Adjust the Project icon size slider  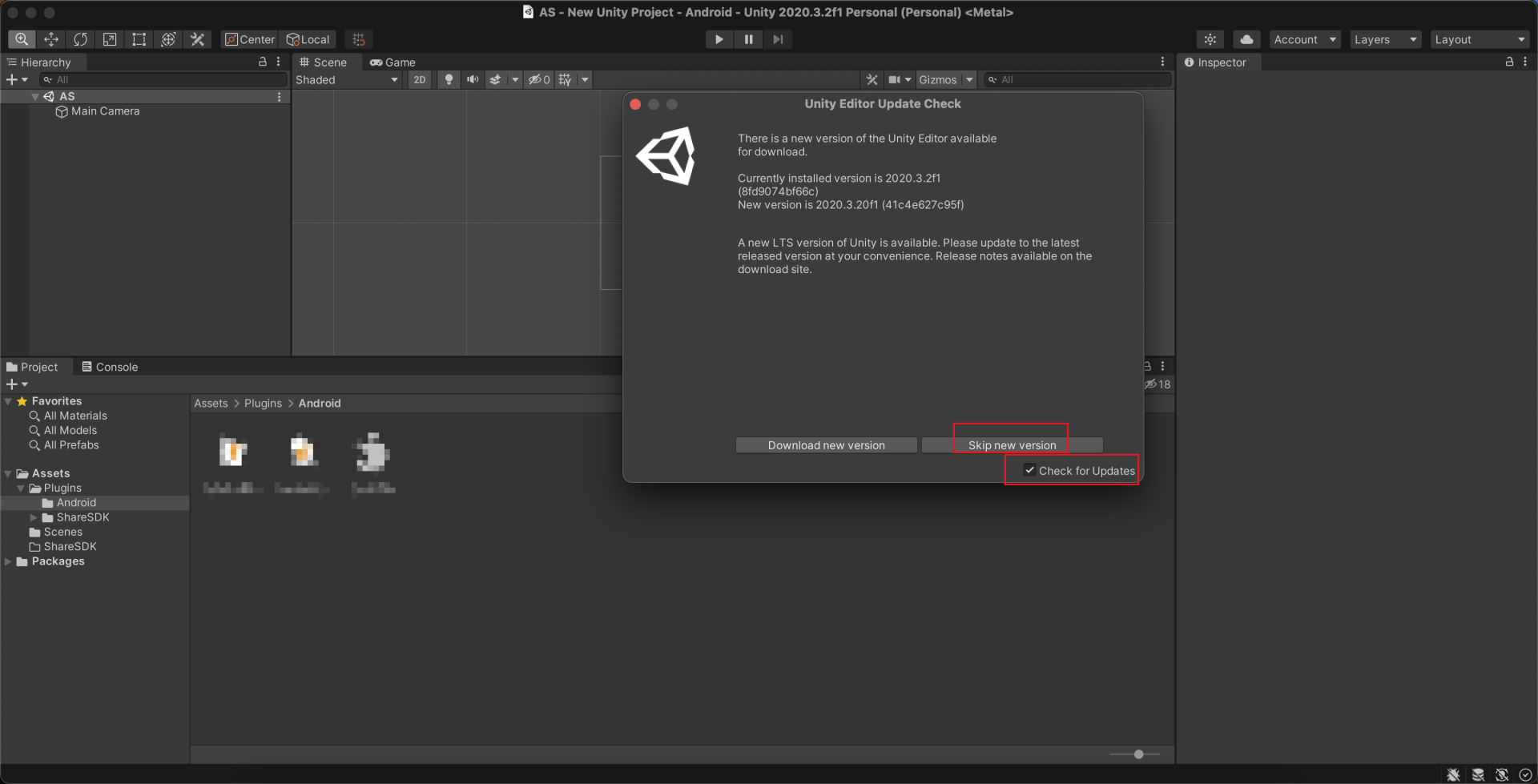point(1135,754)
